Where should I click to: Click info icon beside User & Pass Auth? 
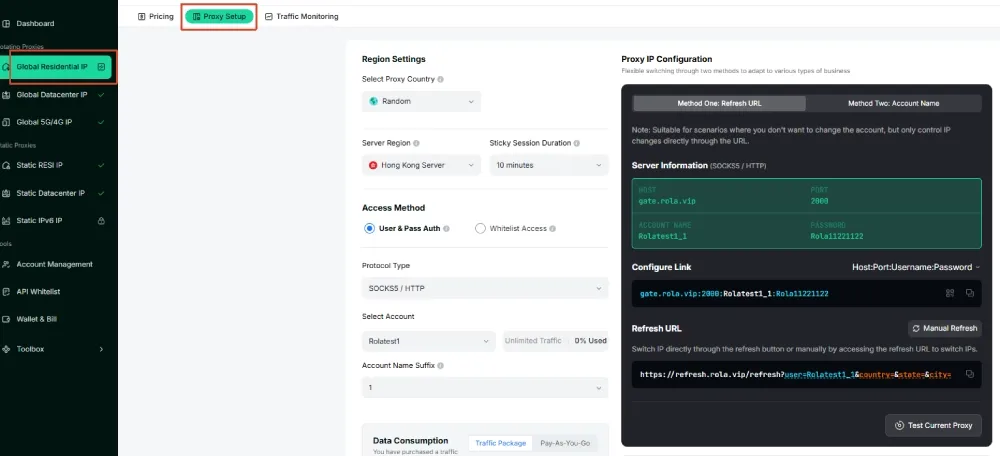446,228
